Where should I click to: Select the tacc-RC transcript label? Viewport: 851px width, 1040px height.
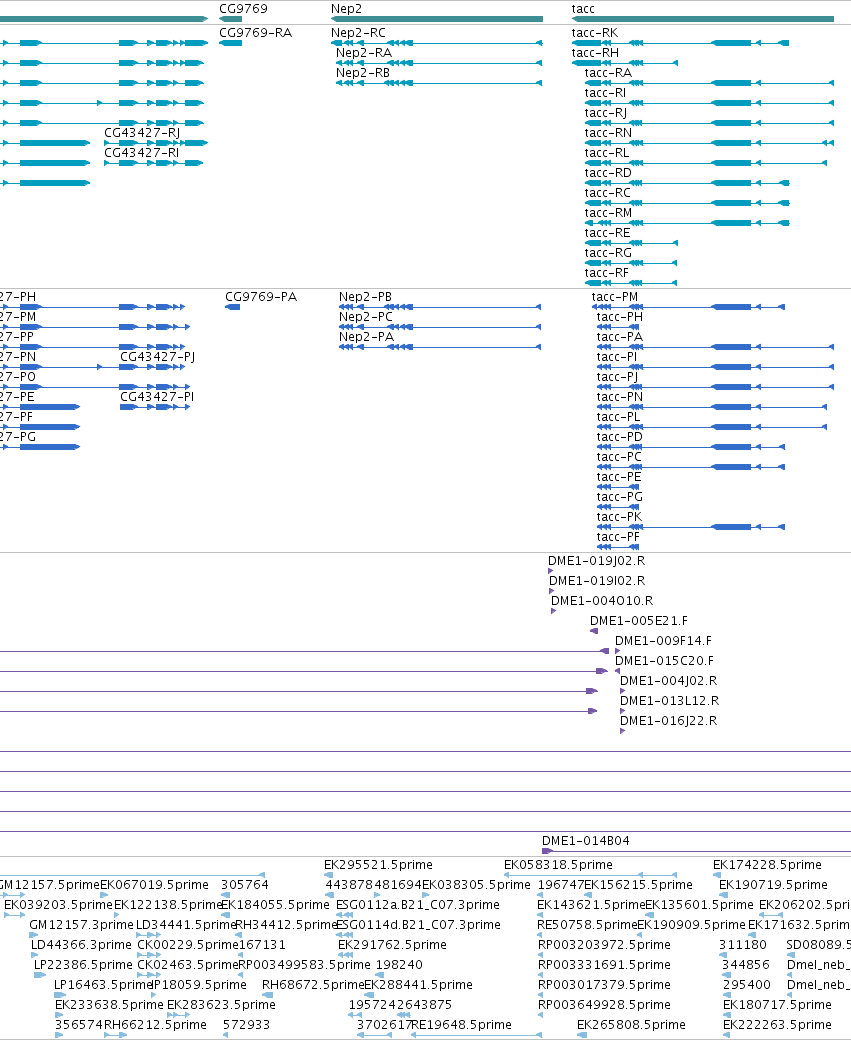tap(608, 192)
